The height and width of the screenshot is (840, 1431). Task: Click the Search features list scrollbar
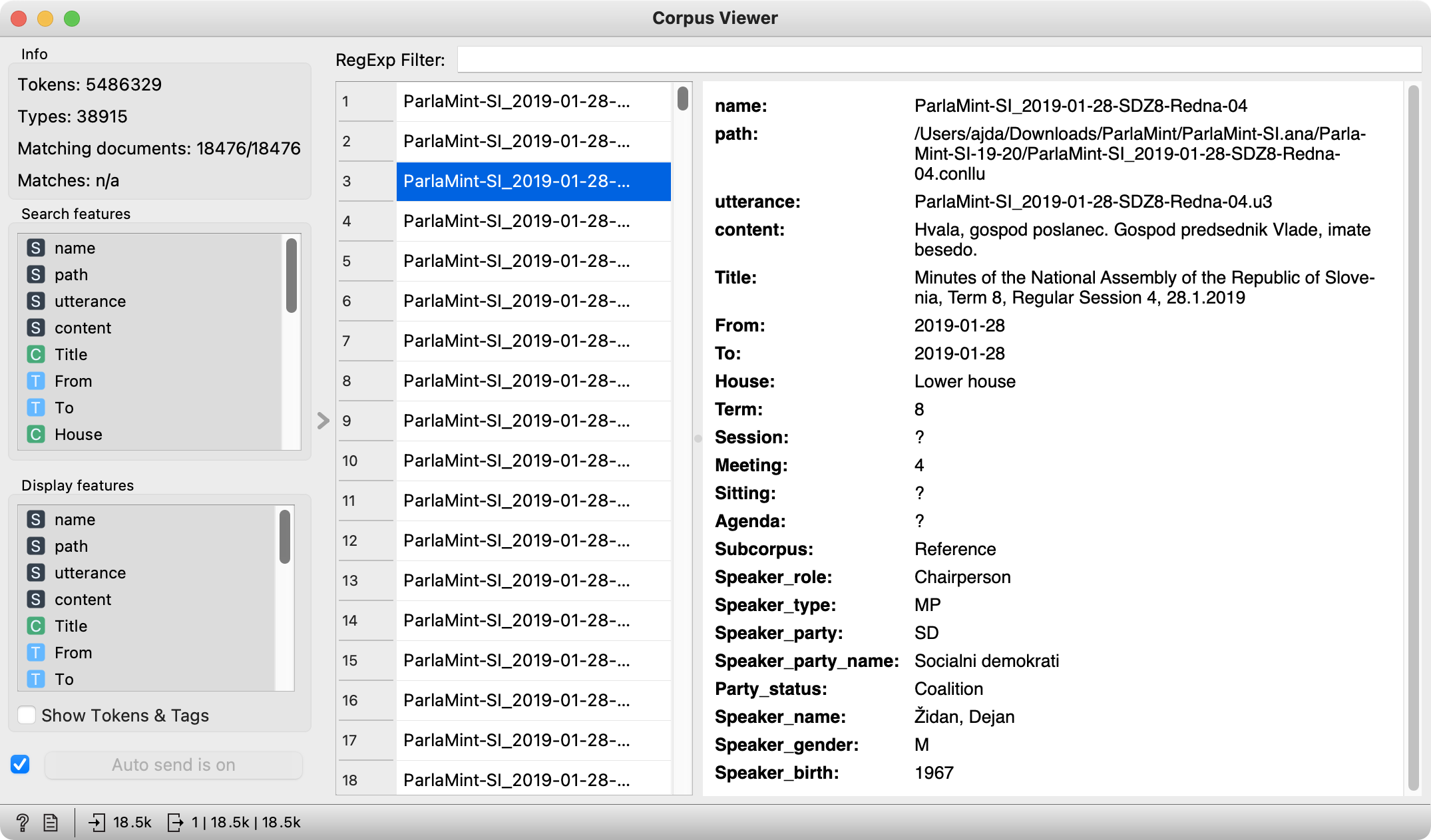(x=291, y=276)
